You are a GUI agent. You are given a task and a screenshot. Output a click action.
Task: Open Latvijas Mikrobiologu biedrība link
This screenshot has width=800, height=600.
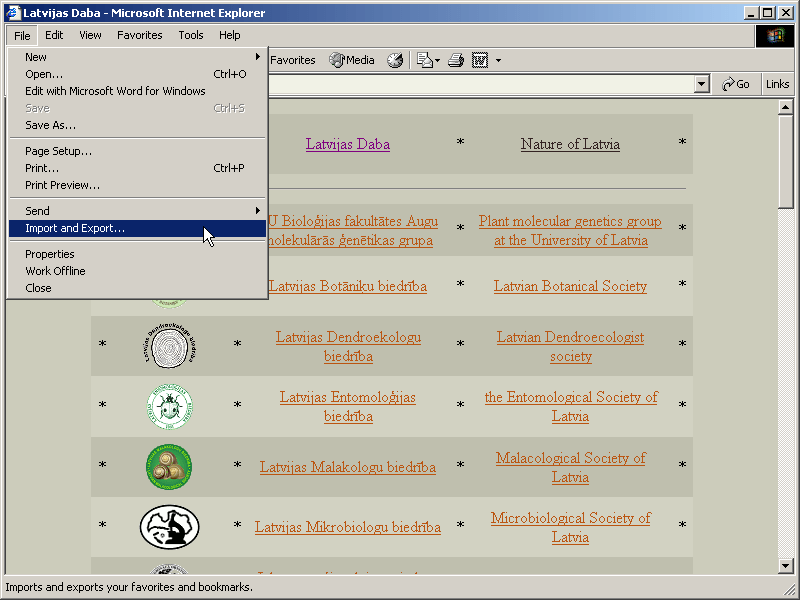348,527
